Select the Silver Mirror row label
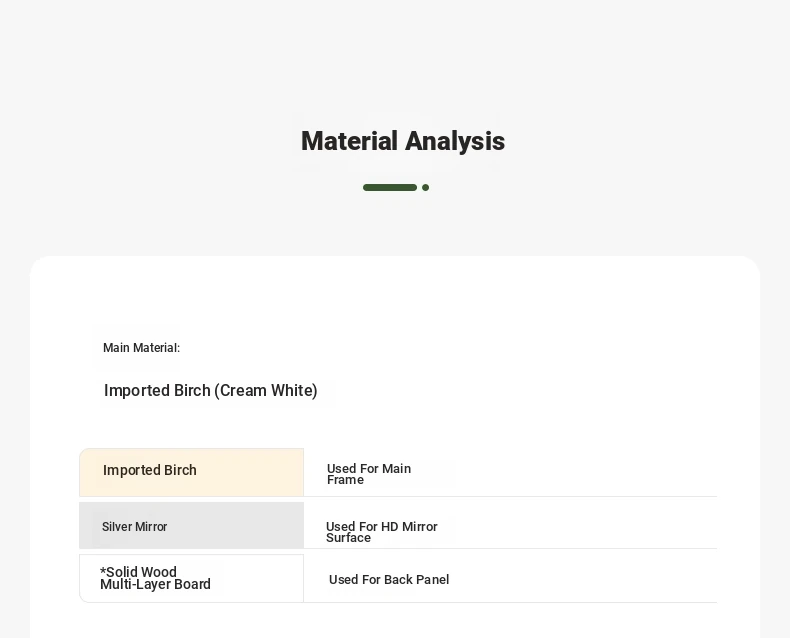 point(135,527)
